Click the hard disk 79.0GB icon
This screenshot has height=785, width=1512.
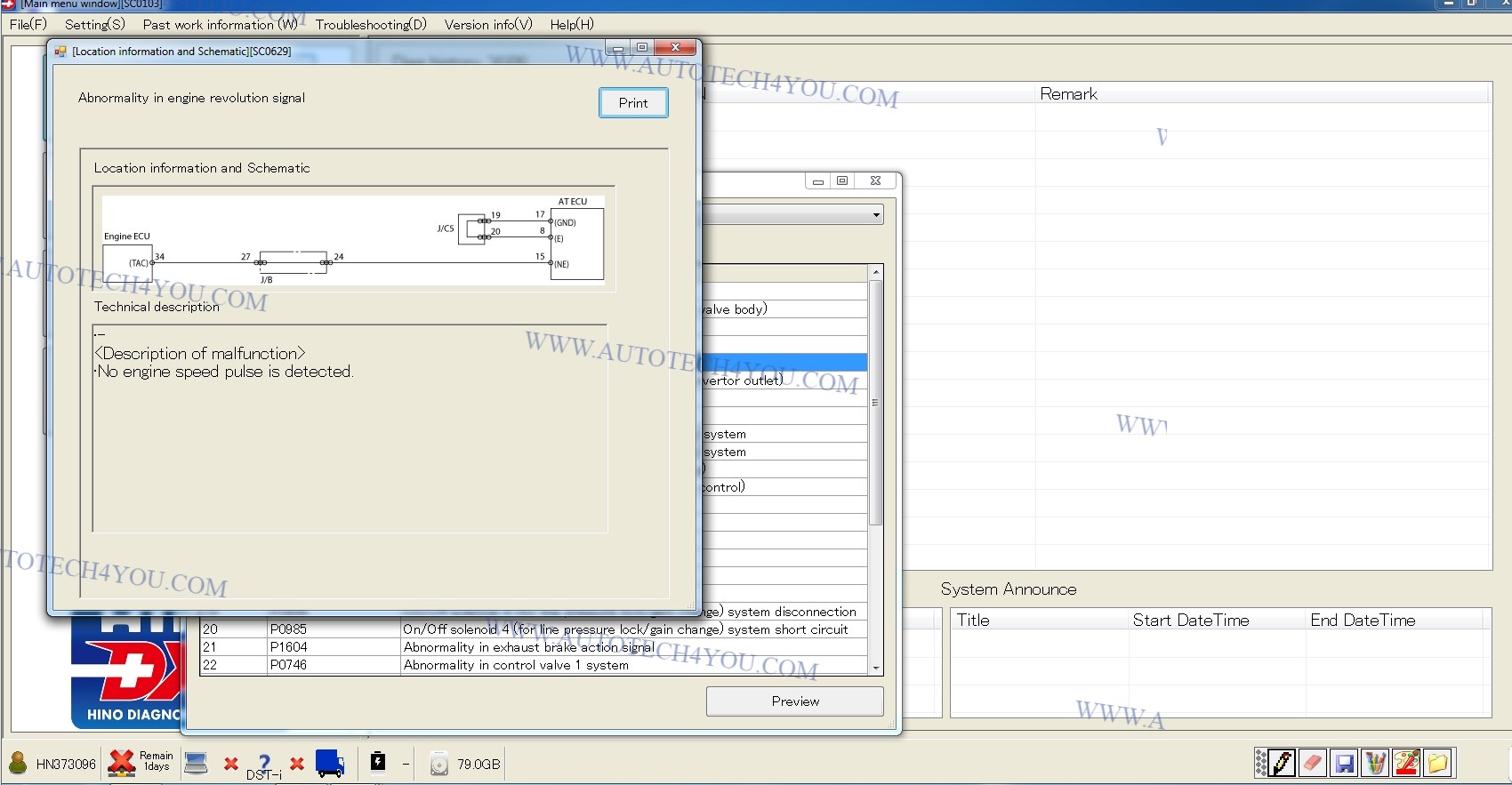(x=439, y=764)
